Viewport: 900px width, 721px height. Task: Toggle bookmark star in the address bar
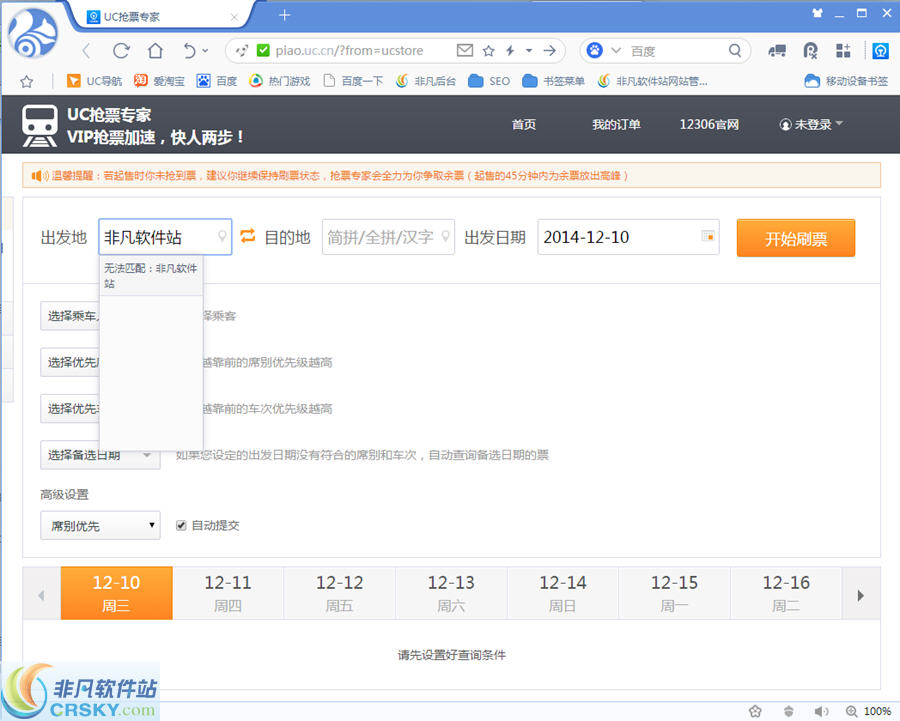pos(487,50)
